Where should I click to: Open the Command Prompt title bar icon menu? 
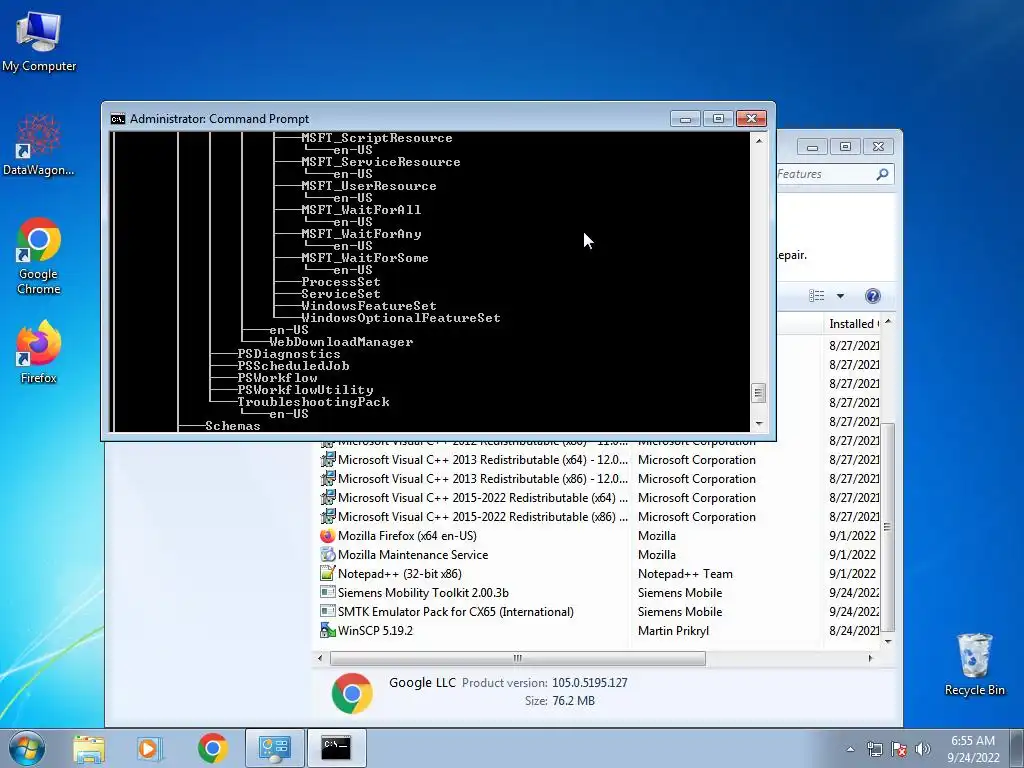(x=118, y=119)
